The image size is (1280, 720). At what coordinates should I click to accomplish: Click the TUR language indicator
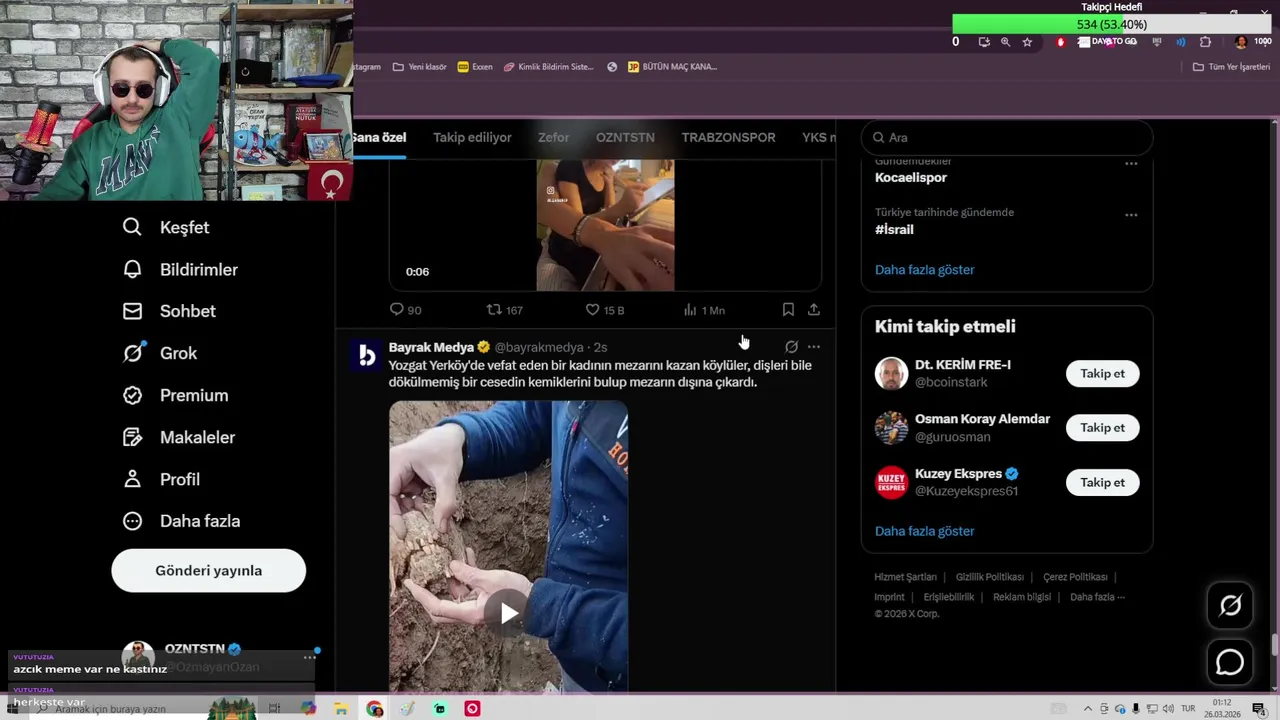coord(1189,709)
